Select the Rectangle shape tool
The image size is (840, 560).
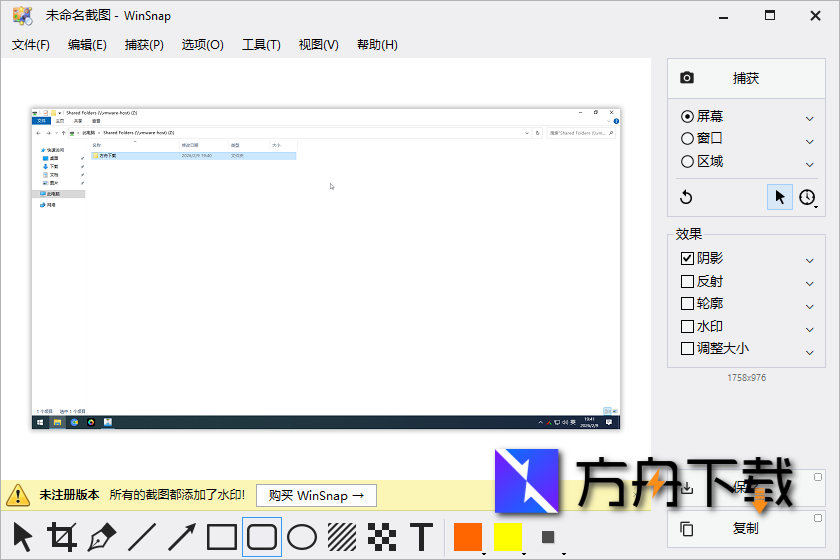[x=222, y=537]
